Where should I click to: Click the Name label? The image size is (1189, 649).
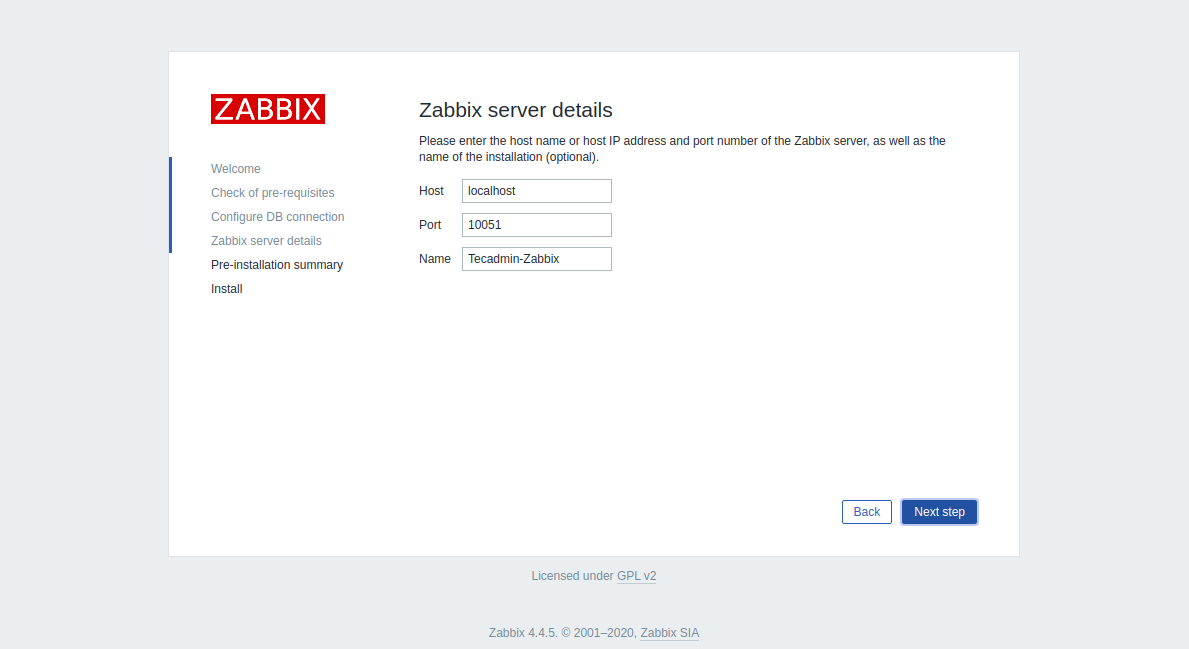coord(434,259)
